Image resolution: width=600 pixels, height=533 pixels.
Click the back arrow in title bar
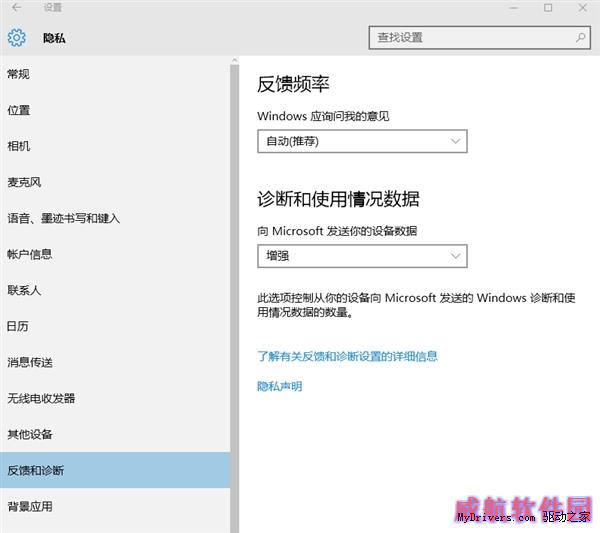click(x=16, y=7)
